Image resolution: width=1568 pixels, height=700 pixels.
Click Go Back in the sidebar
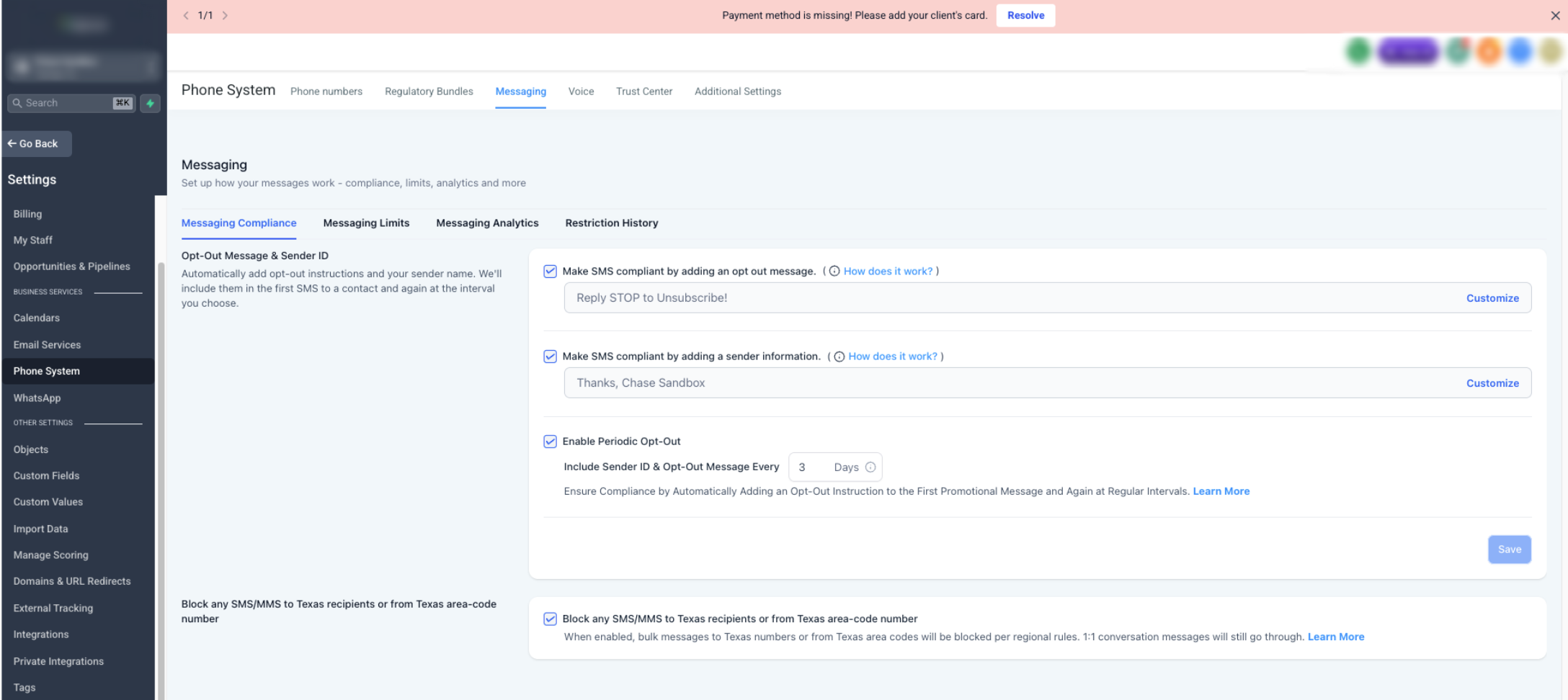[37, 144]
